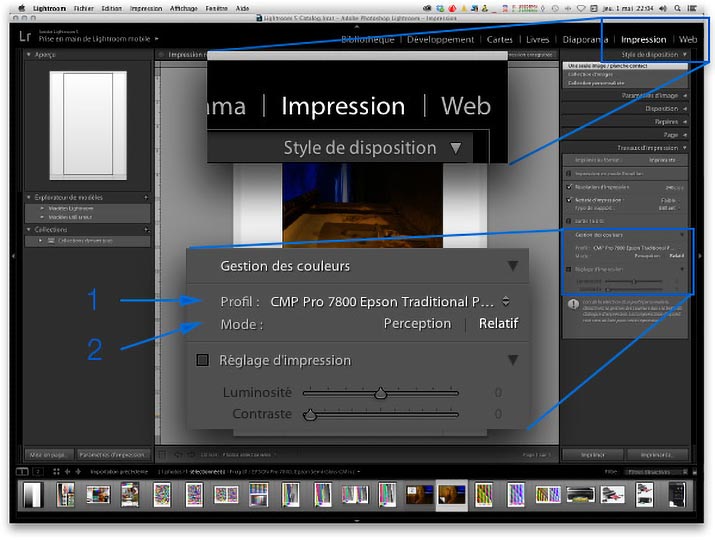715x540 pixels.
Task: Collapse the Explorateur de modèles panel
Action: click(29, 197)
